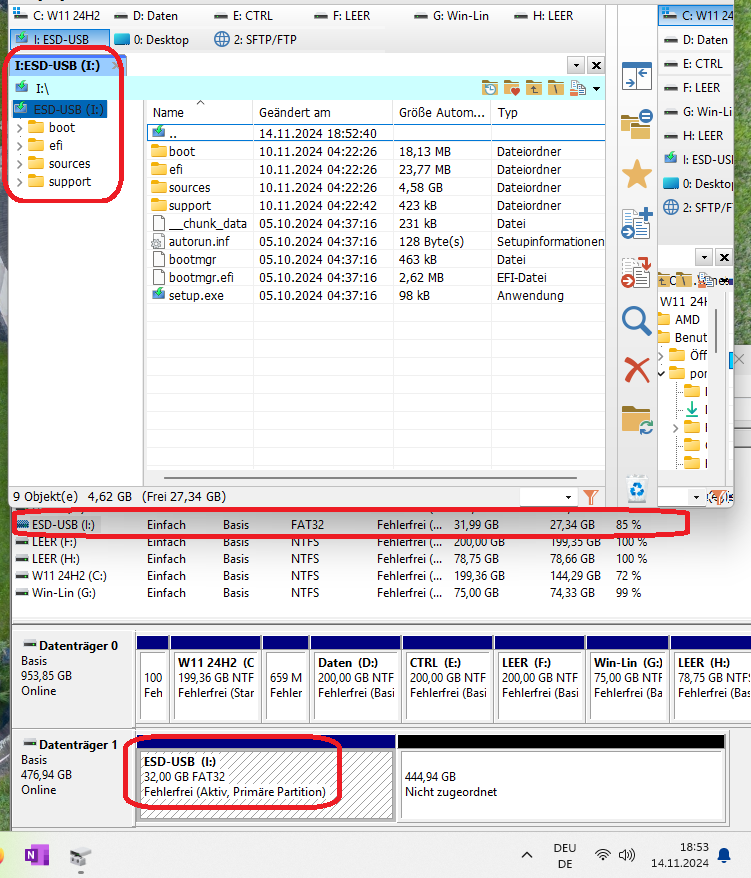Go to parent folder via up-arrow icon
The width and height of the screenshot is (751, 878).
pyautogui.click(x=534, y=88)
